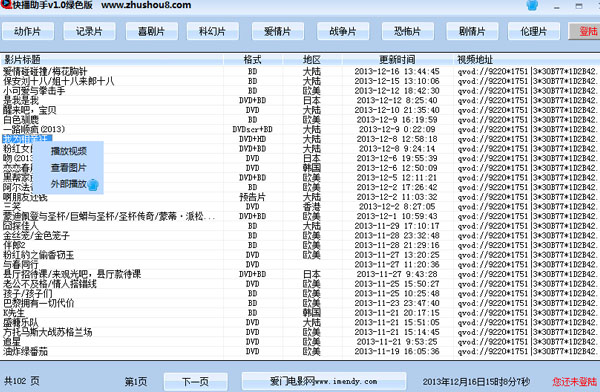
Task: Sort by the 格式 column header
Action: [x=253, y=60]
